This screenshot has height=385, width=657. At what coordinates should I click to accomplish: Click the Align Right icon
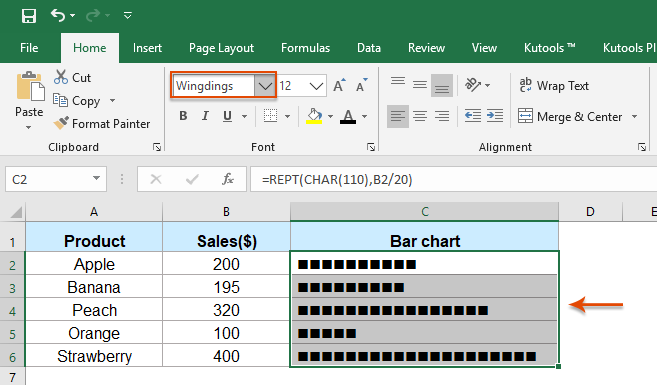[442, 116]
